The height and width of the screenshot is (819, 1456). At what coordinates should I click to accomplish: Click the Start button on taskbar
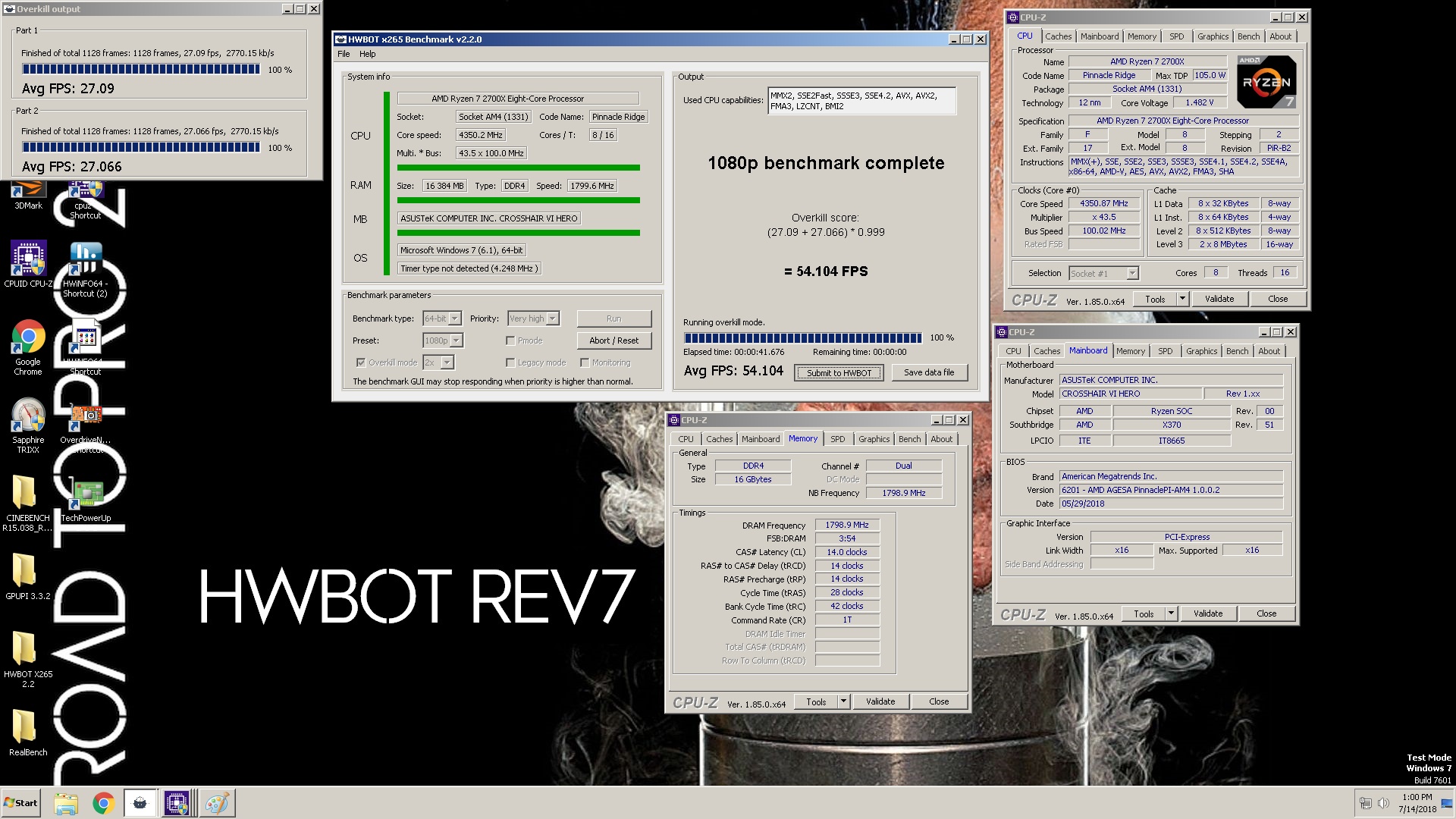[20, 803]
